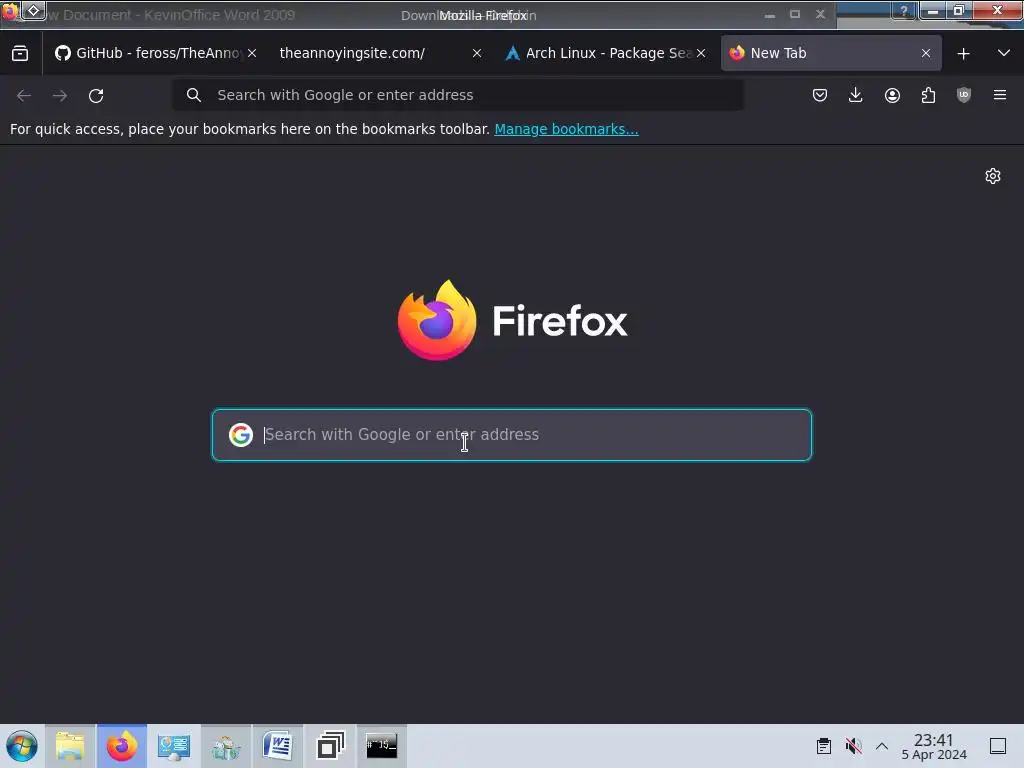Show the Downloads panel
Image resolution: width=1024 pixels, height=768 pixels.
click(x=856, y=95)
